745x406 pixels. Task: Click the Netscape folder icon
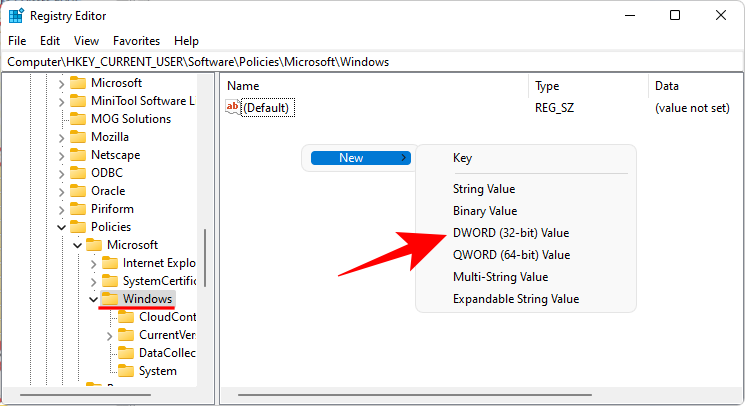click(78, 155)
